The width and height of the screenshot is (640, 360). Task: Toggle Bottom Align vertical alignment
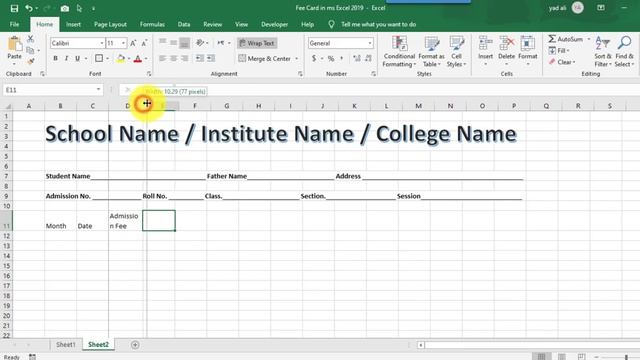[x=184, y=42]
